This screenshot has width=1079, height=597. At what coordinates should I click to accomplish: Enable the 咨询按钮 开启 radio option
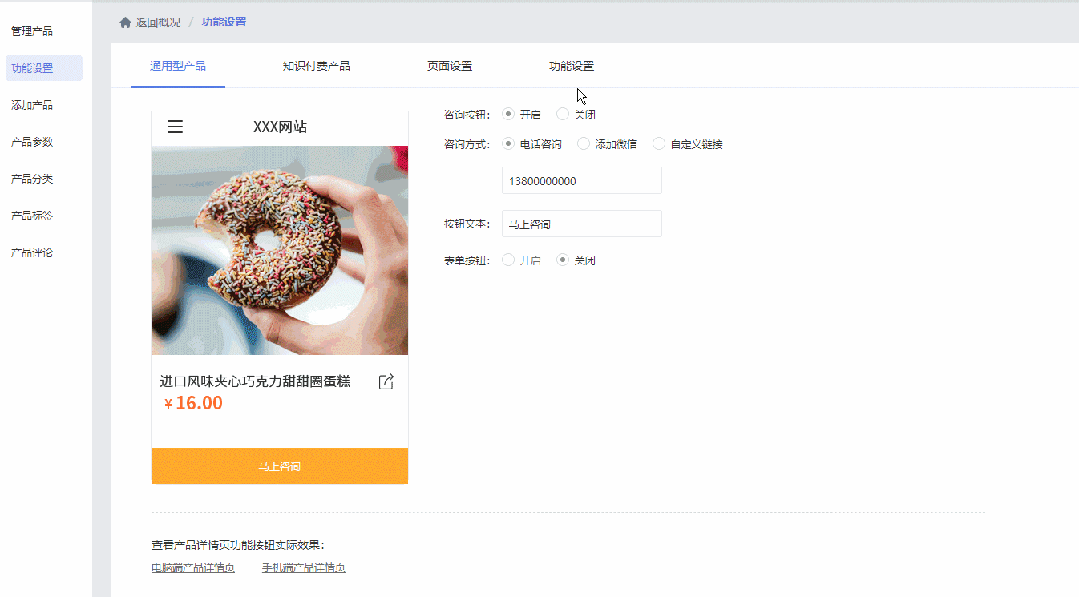(x=509, y=114)
